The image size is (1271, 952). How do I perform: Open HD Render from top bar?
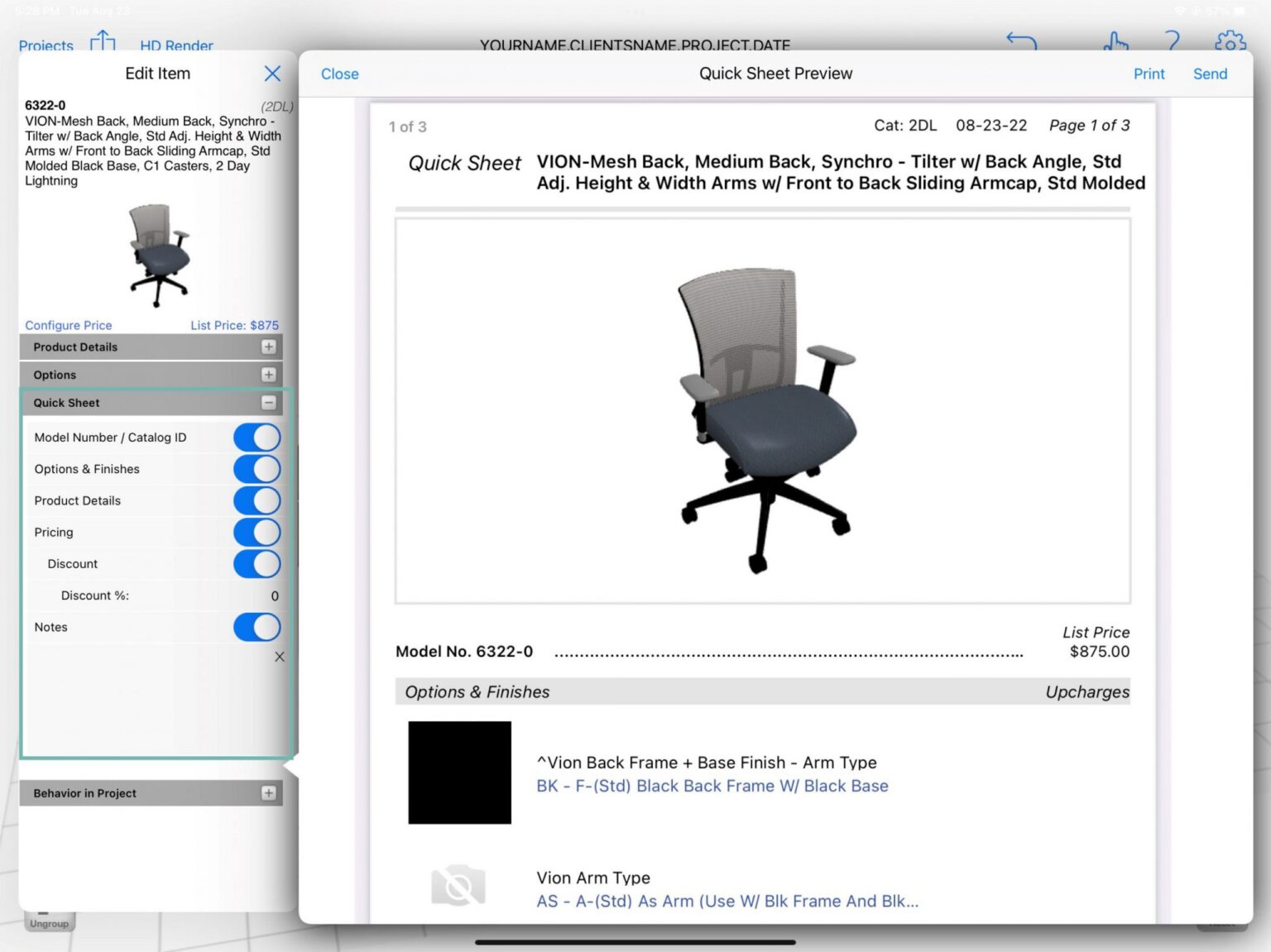(x=176, y=45)
